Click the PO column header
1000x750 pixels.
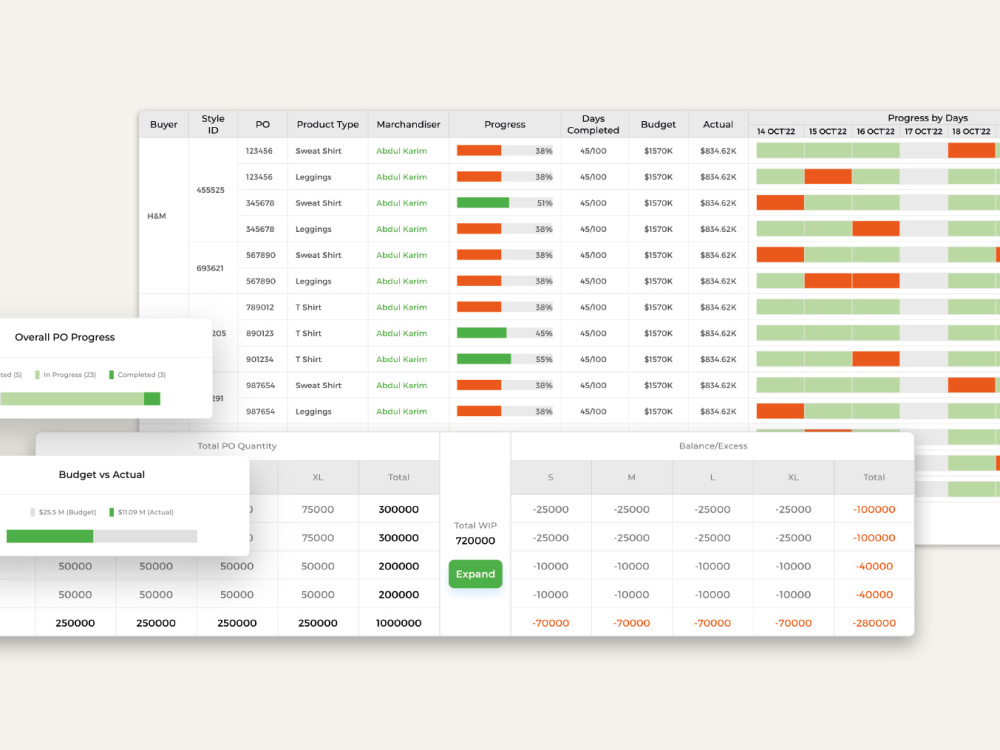coord(263,124)
